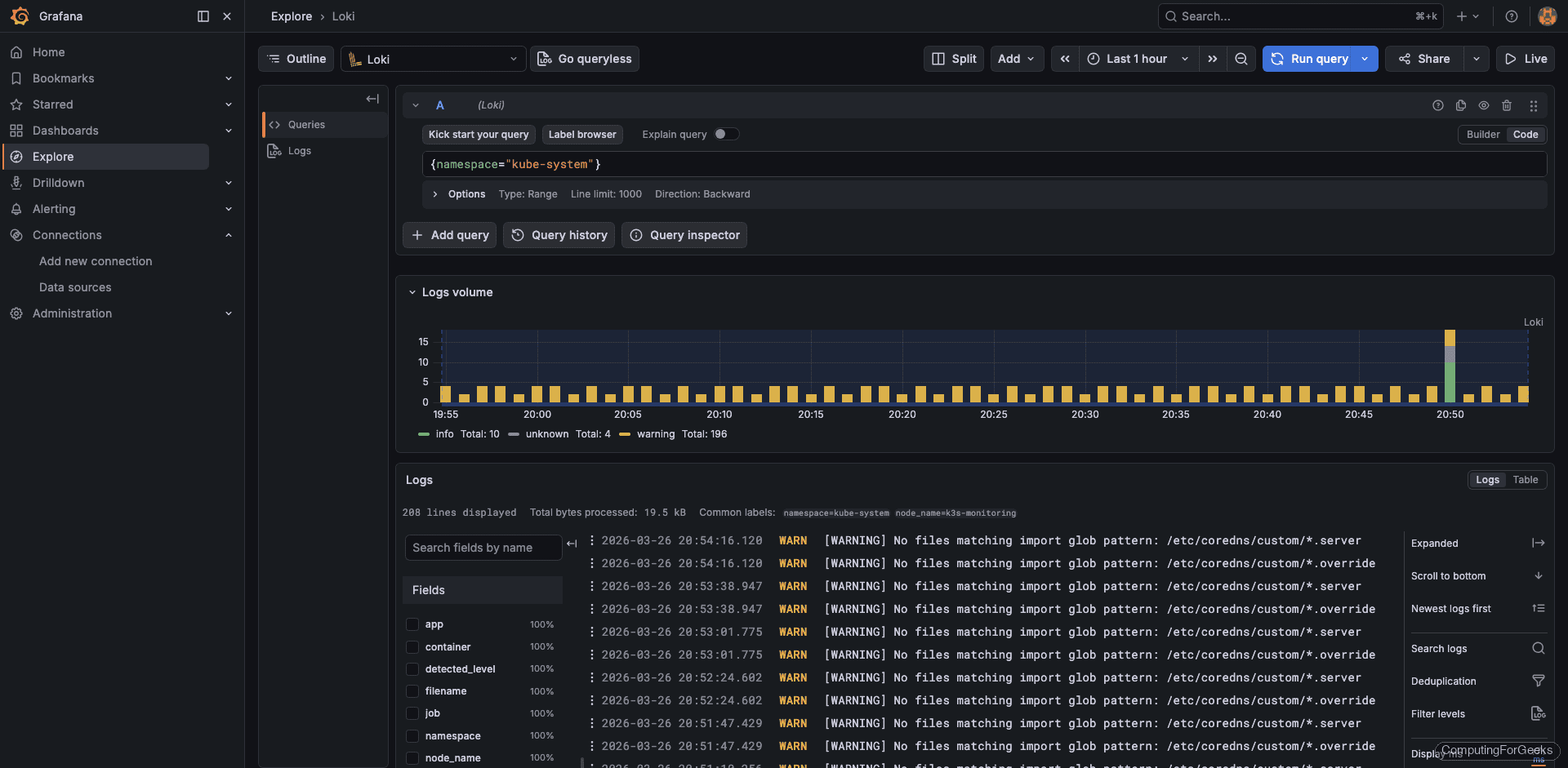Check the namespace field checkbox
Image resolution: width=1568 pixels, height=768 pixels.
412,735
